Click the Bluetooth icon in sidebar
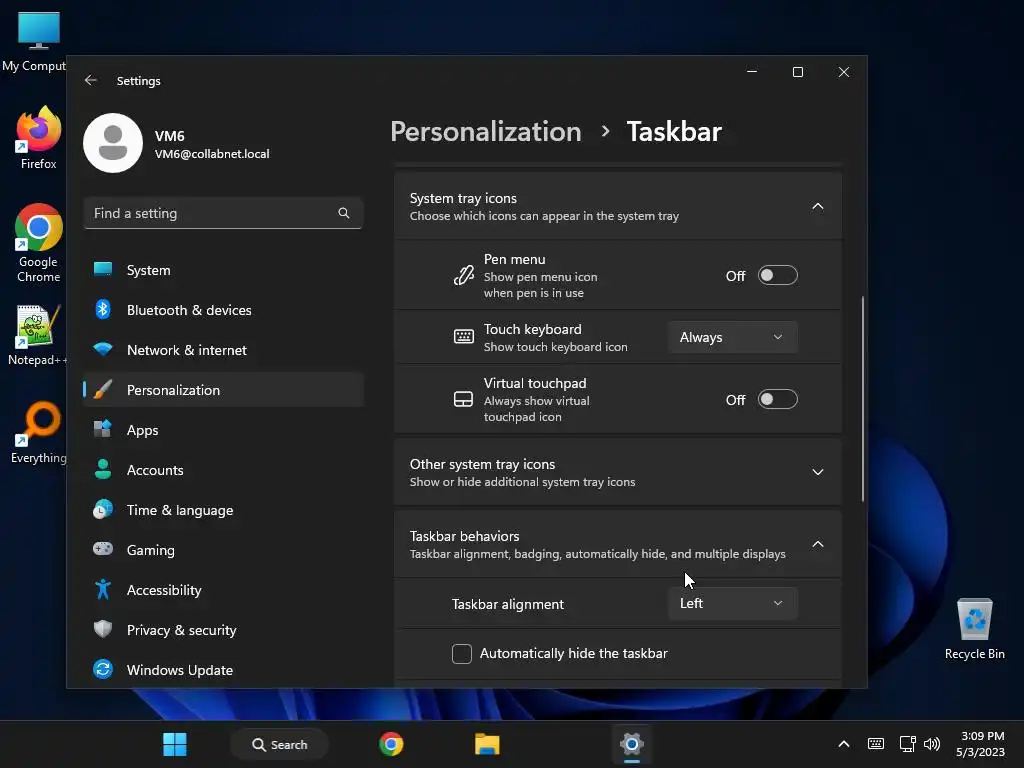This screenshot has width=1024, height=768. coord(103,310)
